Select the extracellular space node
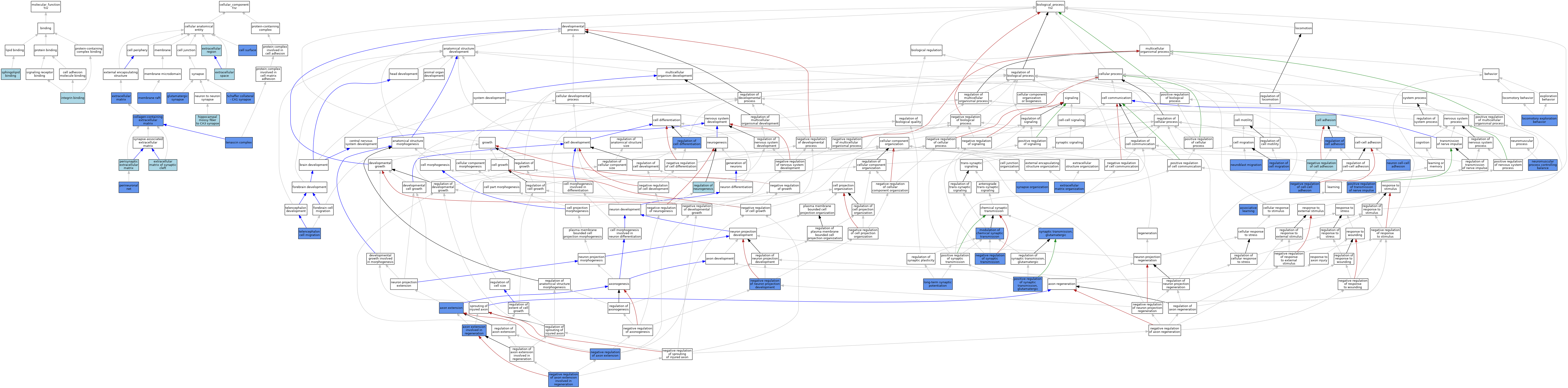This screenshot has height=388, width=1568. [x=225, y=74]
